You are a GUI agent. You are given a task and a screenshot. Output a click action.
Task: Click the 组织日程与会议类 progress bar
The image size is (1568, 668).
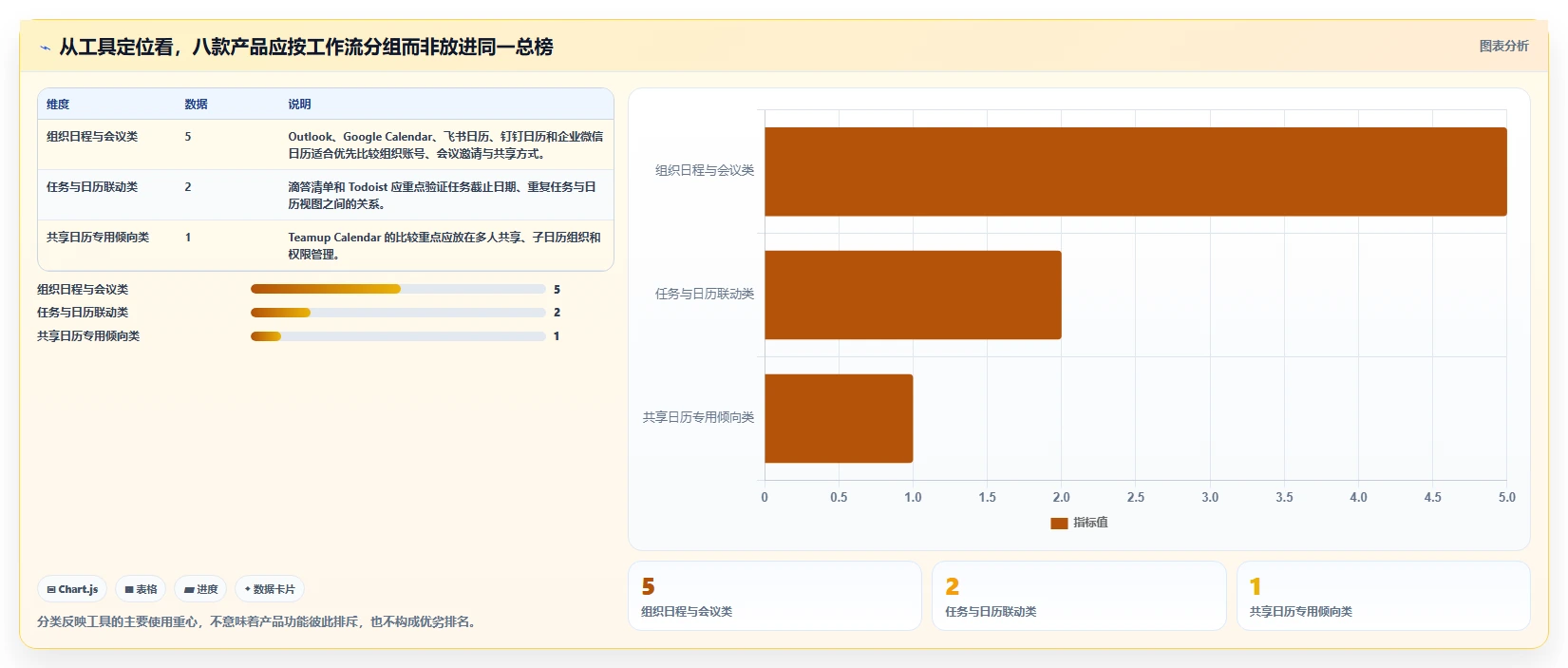click(x=398, y=289)
